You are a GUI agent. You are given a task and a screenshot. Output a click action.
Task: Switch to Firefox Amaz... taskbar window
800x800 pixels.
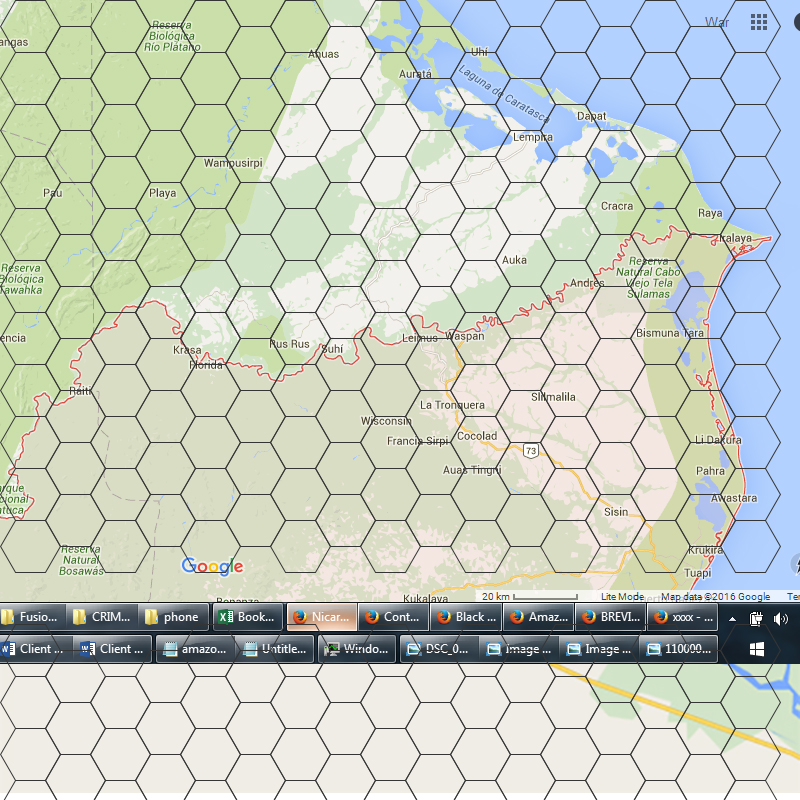click(x=538, y=617)
